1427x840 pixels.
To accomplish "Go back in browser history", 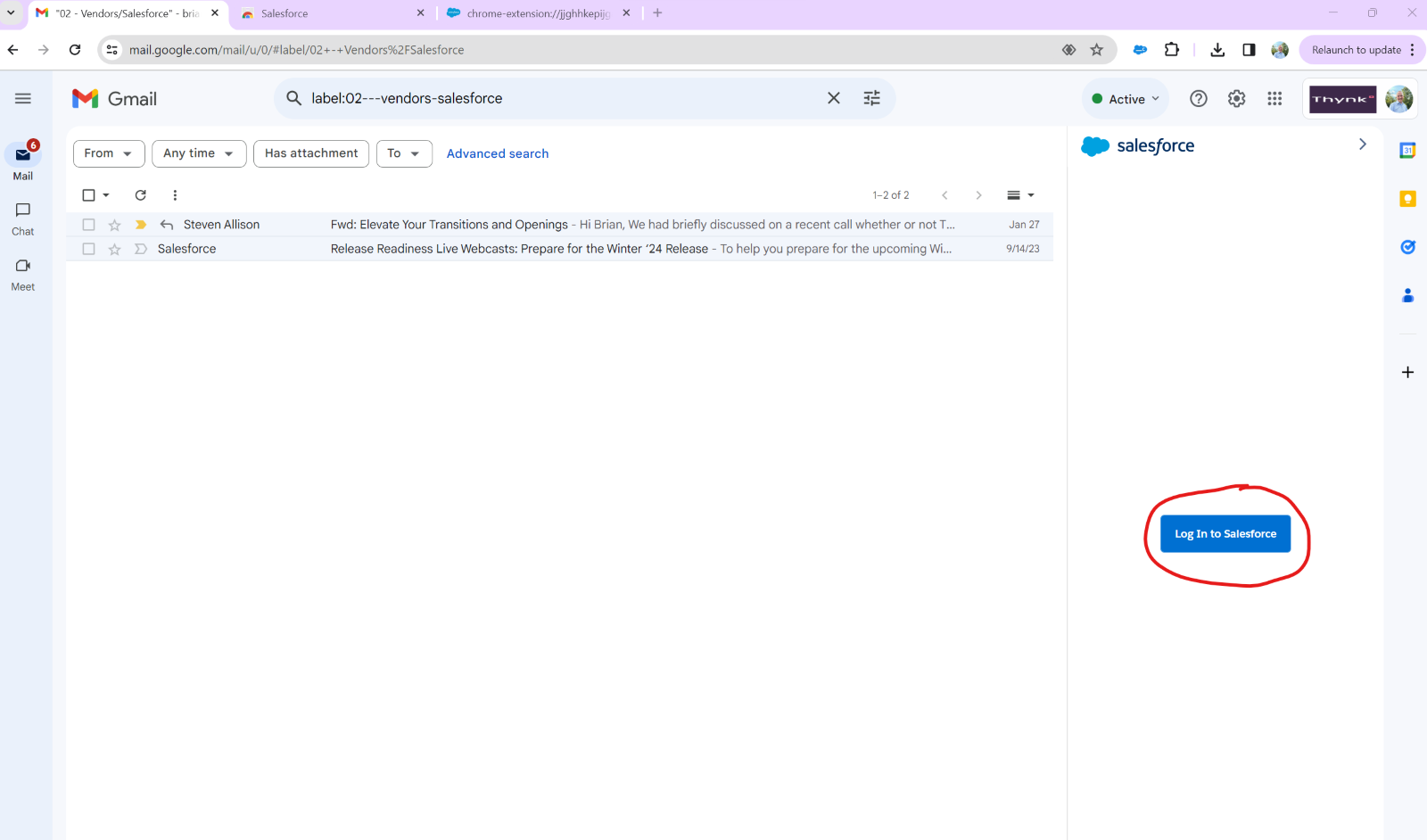I will 12,50.
